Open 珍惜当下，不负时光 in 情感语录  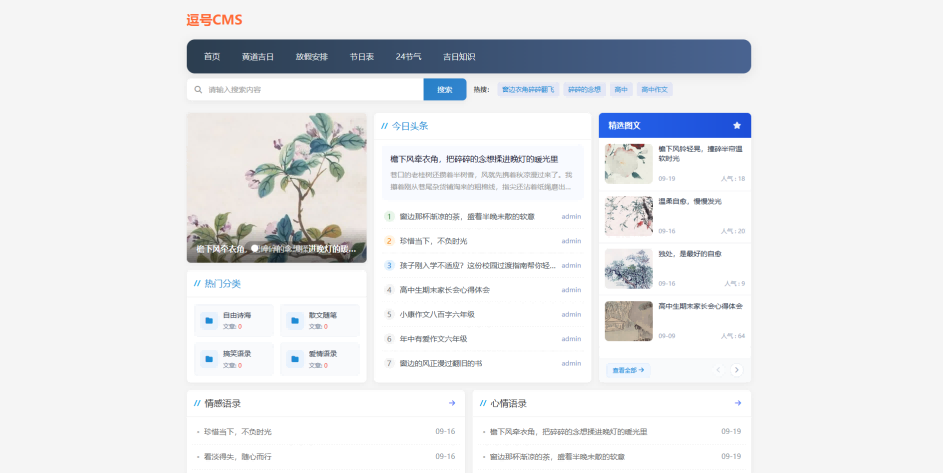pyautogui.click(x=238, y=432)
